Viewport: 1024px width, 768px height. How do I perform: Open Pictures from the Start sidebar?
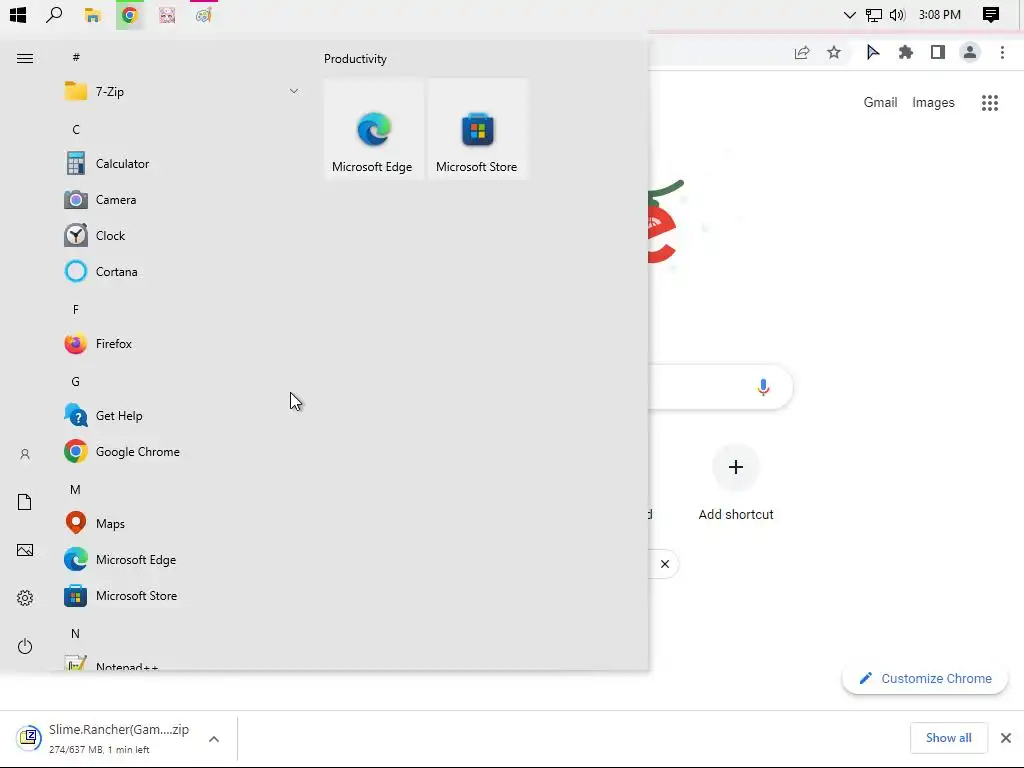tap(25, 550)
